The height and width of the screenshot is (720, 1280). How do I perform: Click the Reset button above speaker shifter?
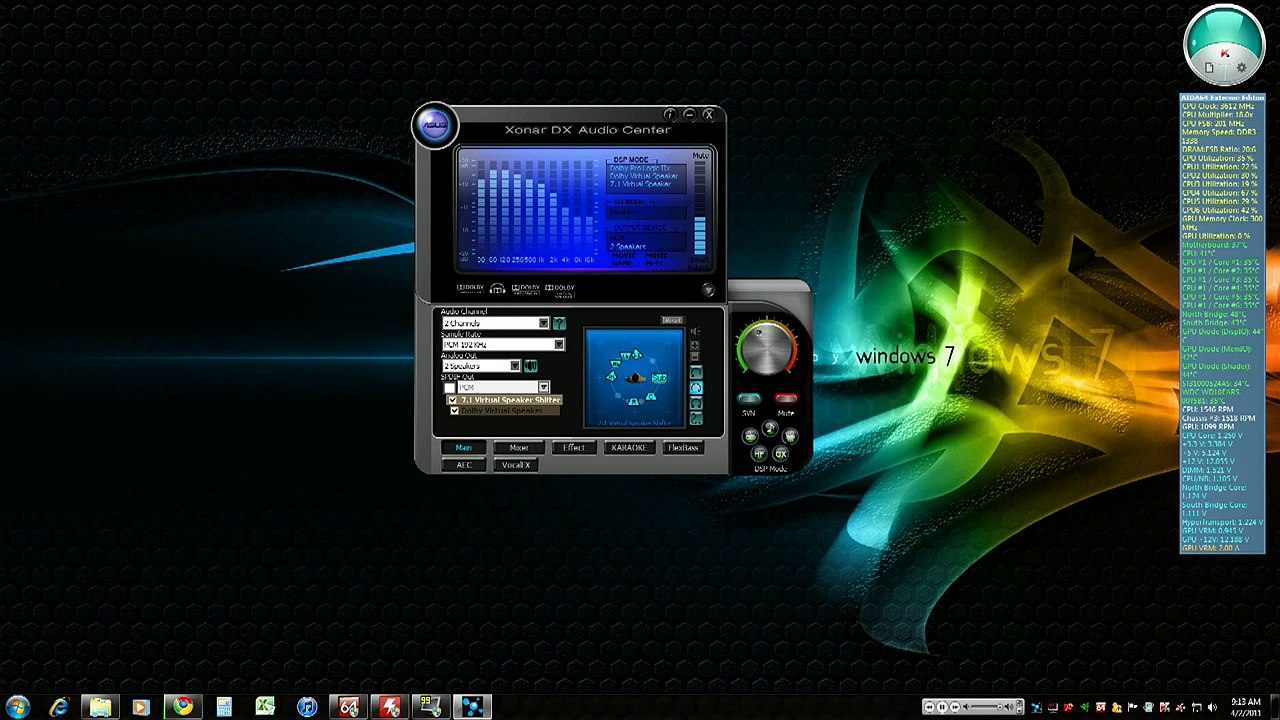(671, 321)
